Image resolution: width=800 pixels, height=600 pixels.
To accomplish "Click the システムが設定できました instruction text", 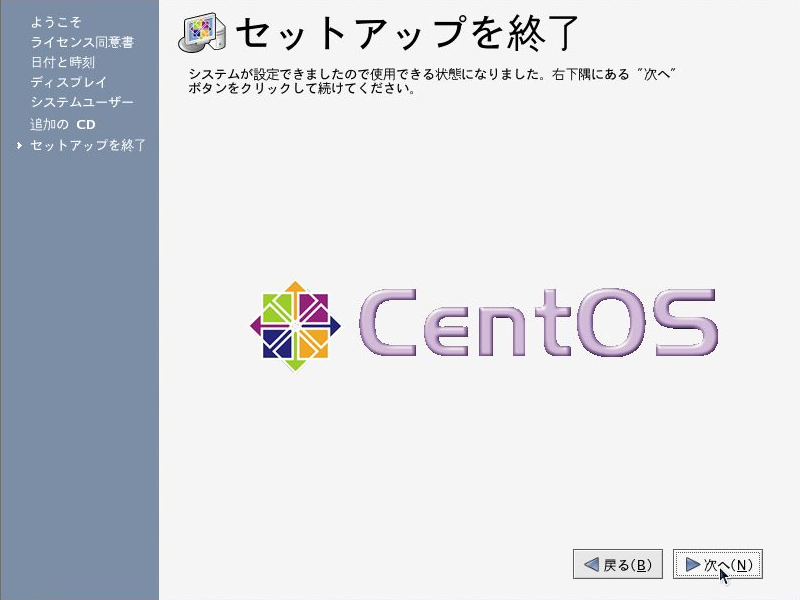I will click(x=432, y=81).
